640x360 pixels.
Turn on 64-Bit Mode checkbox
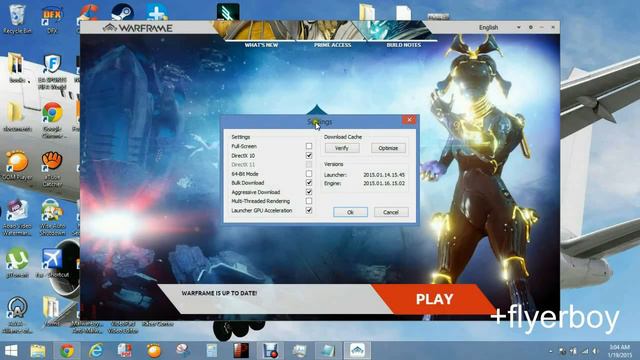point(309,174)
